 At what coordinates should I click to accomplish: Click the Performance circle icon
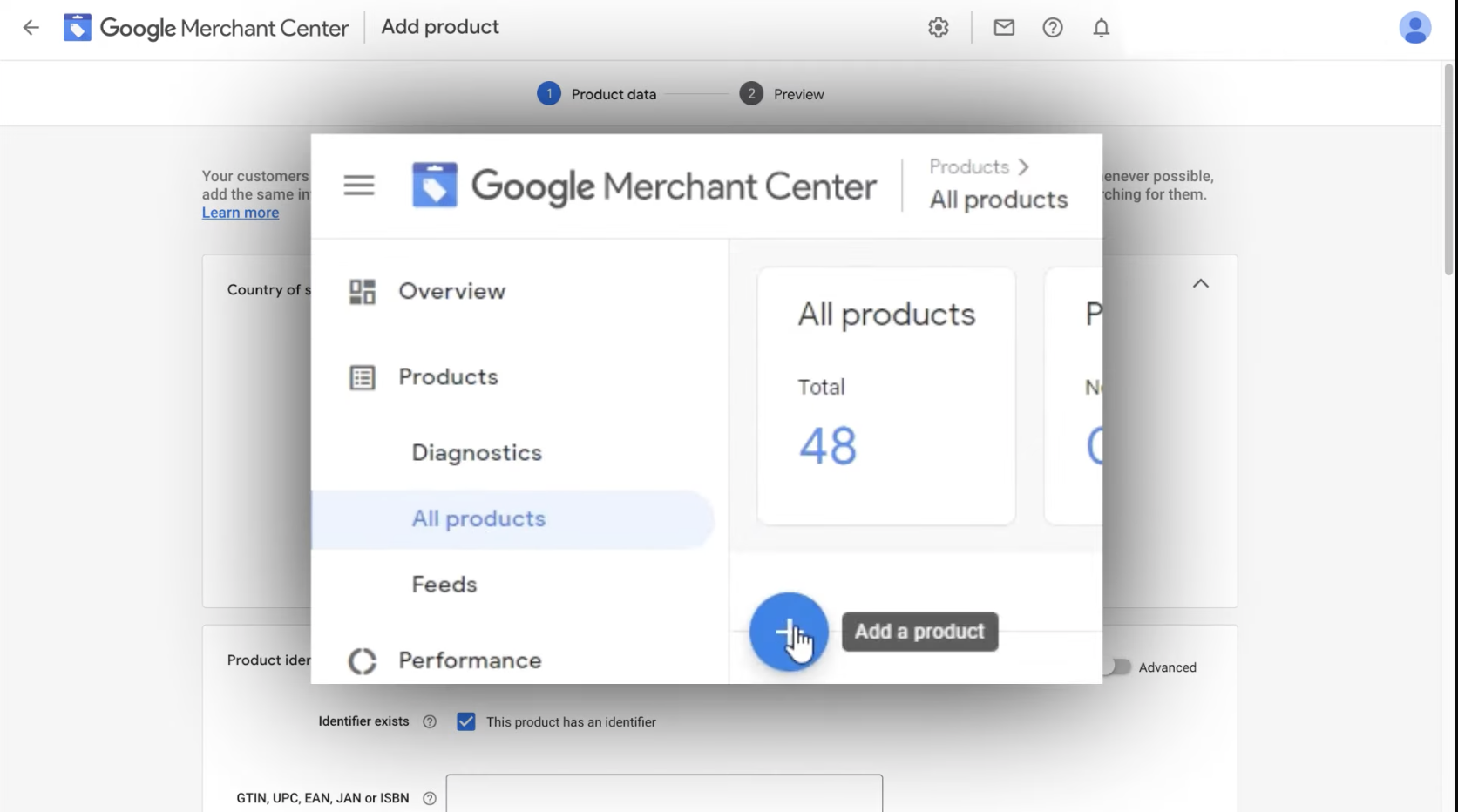(363, 661)
